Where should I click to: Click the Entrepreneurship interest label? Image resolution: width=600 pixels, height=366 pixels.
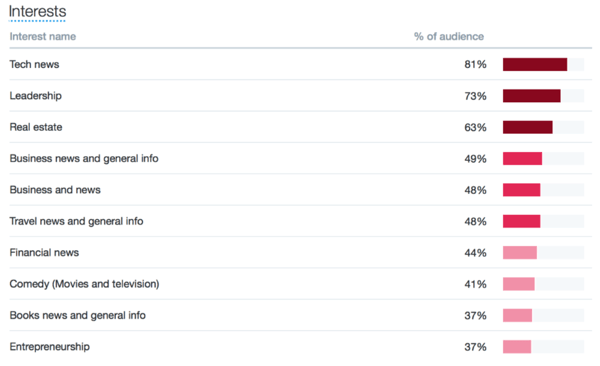tap(50, 347)
